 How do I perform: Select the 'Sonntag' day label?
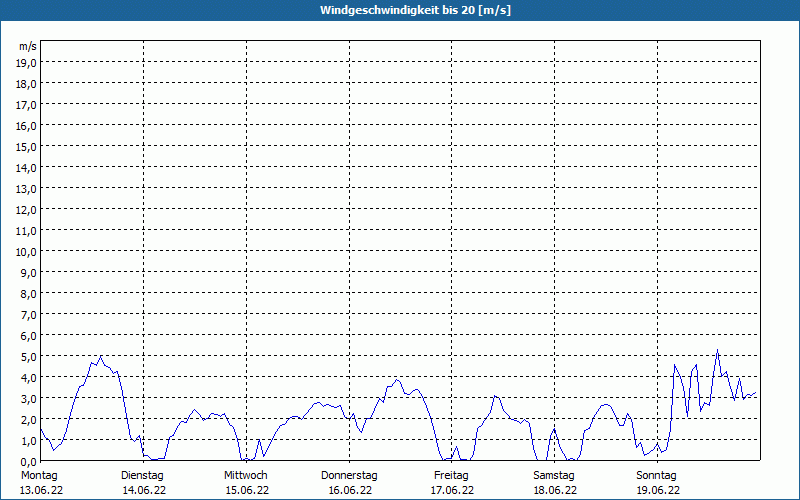(656, 476)
